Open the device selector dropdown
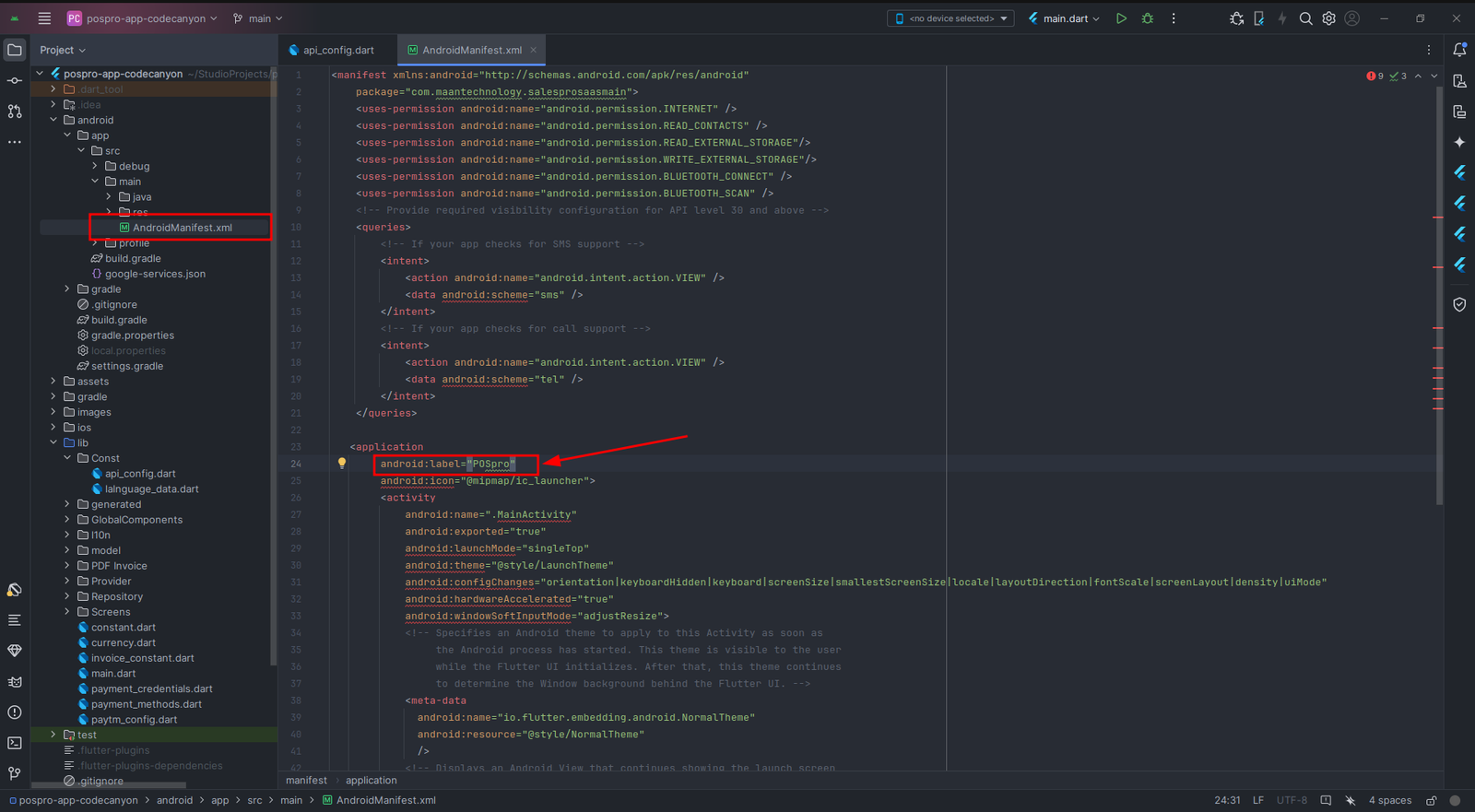Image resolution: width=1475 pixels, height=812 pixels. pyautogui.click(x=950, y=18)
